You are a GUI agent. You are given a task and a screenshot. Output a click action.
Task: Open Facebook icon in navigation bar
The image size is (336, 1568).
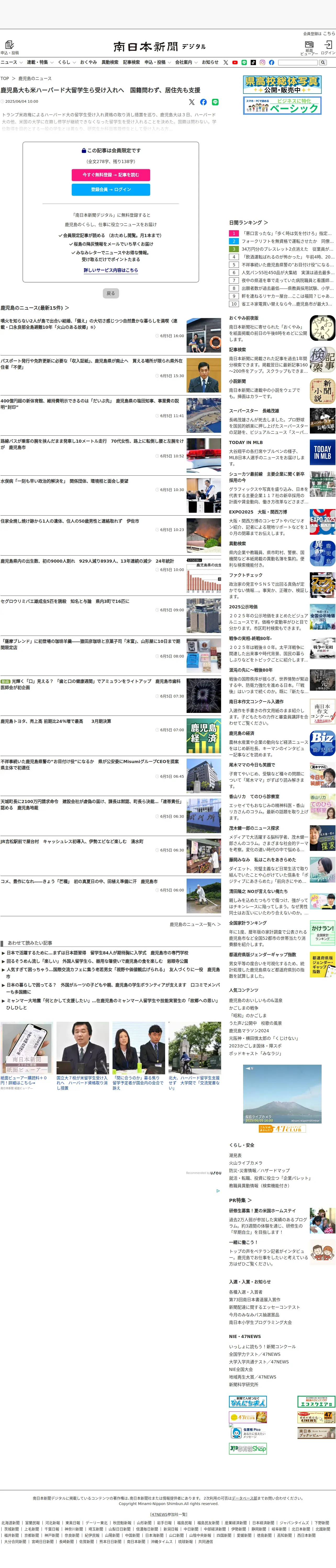pos(271,62)
